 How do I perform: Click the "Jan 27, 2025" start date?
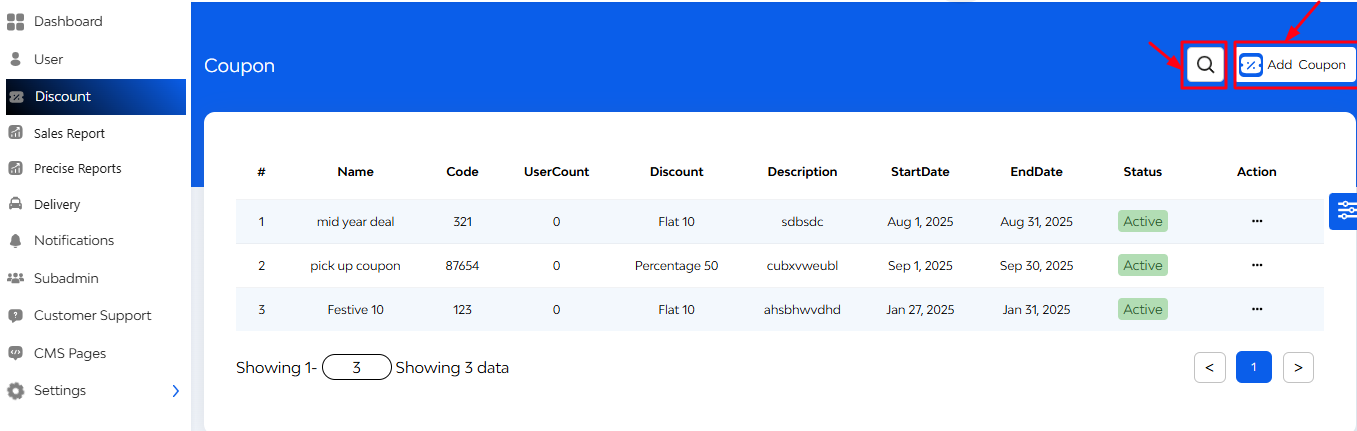point(920,310)
